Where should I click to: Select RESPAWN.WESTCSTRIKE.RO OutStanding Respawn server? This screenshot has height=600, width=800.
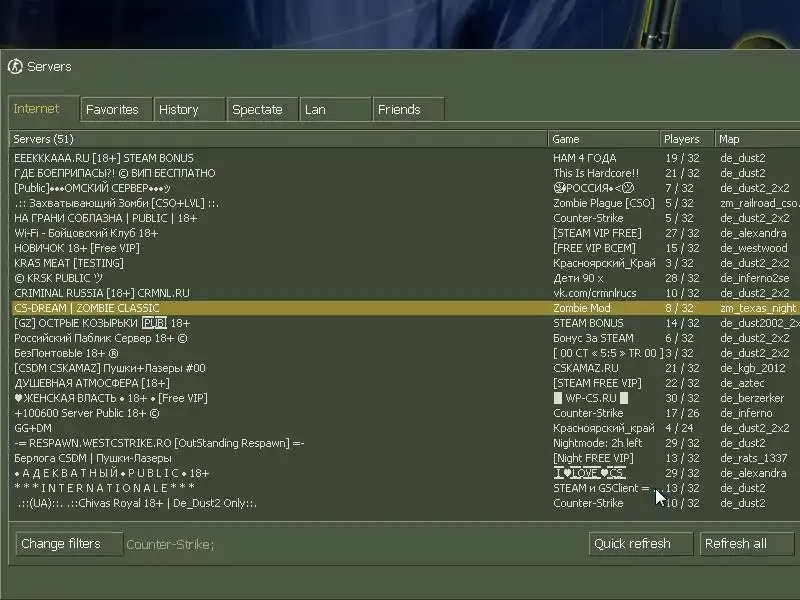click(x=405, y=443)
